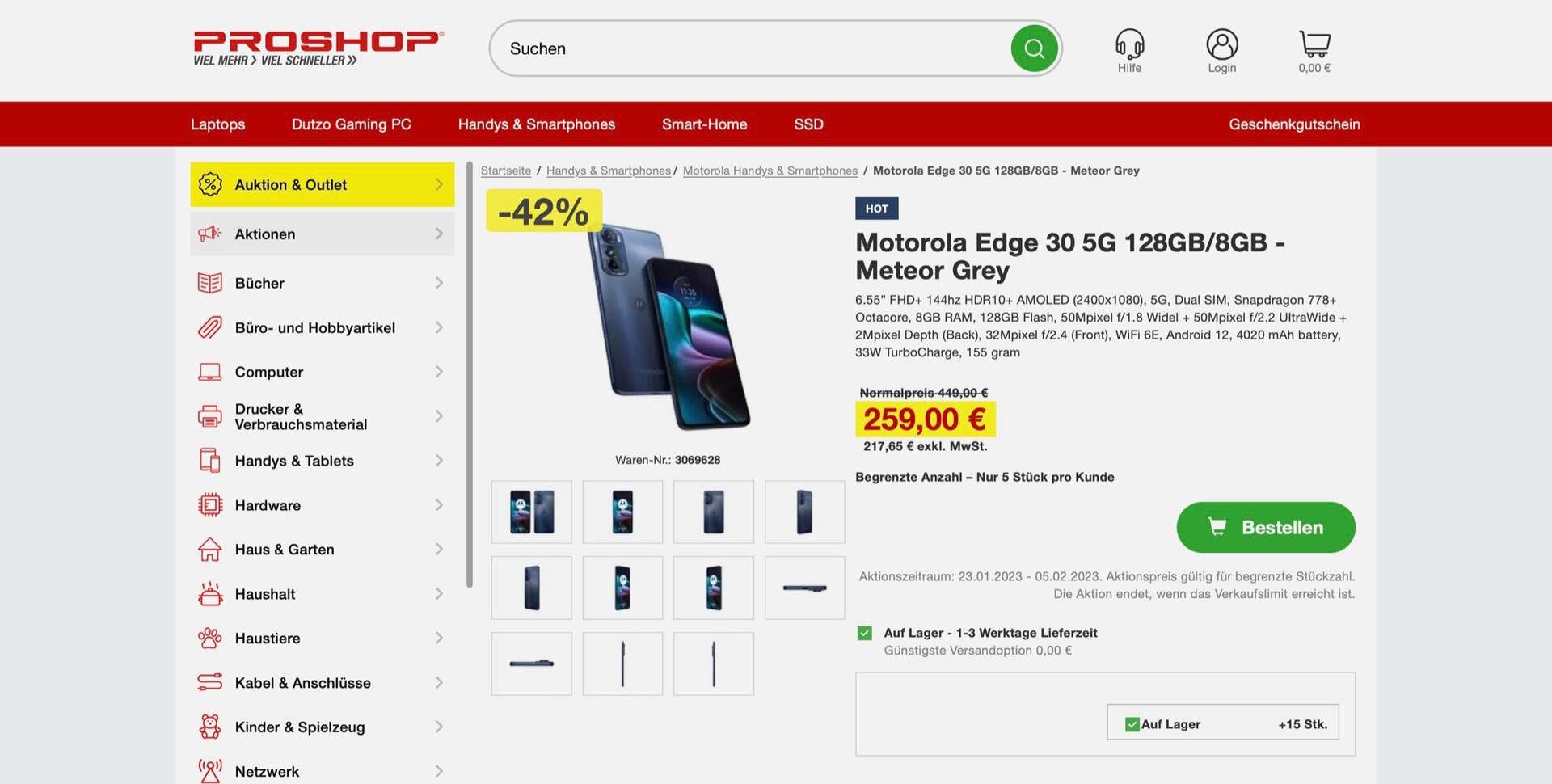Click the Haustiere paw icon
This screenshot has width=1552, height=784.
(x=210, y=638)
